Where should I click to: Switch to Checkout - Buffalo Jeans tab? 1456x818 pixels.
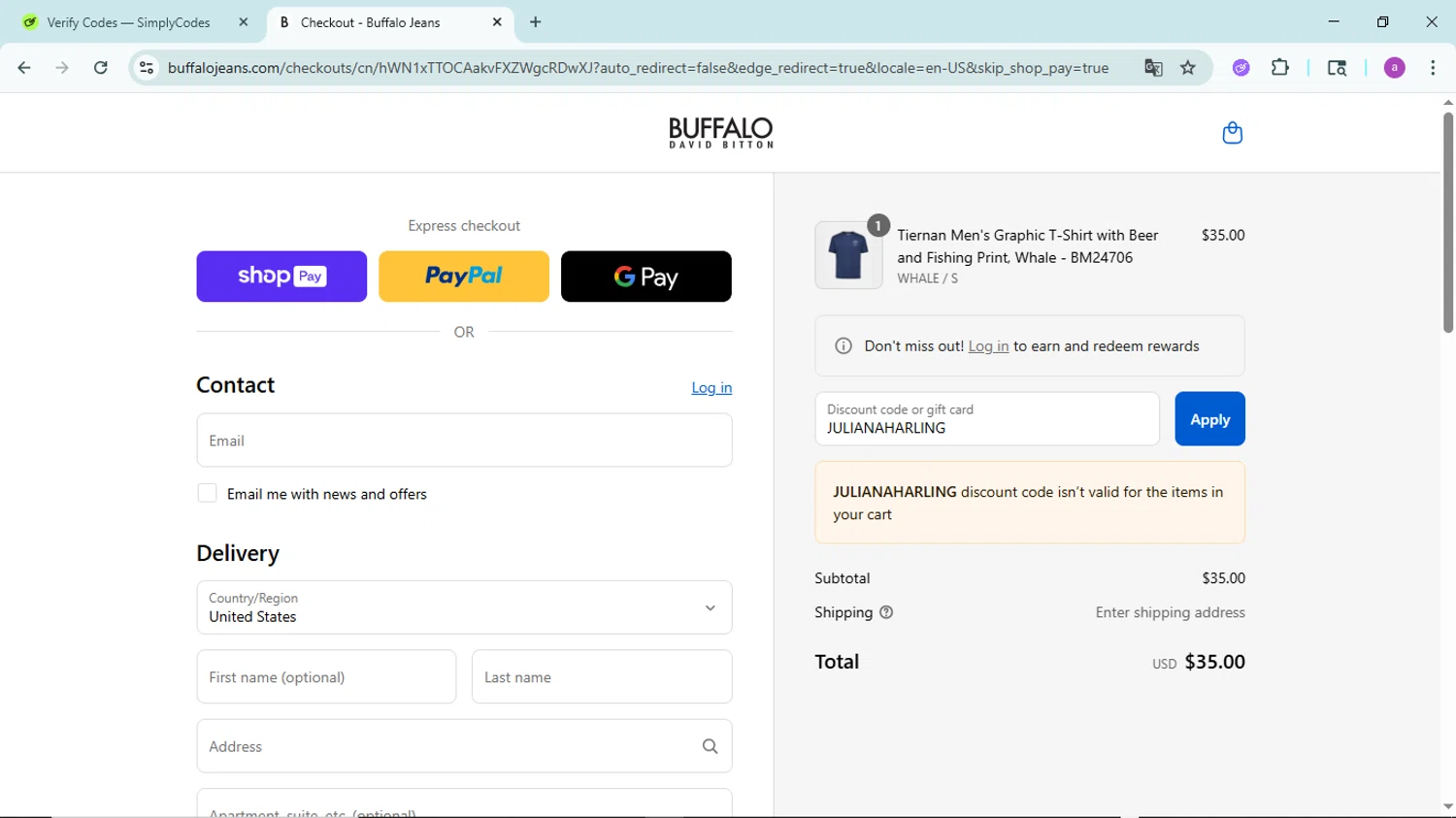pos(388,22)
